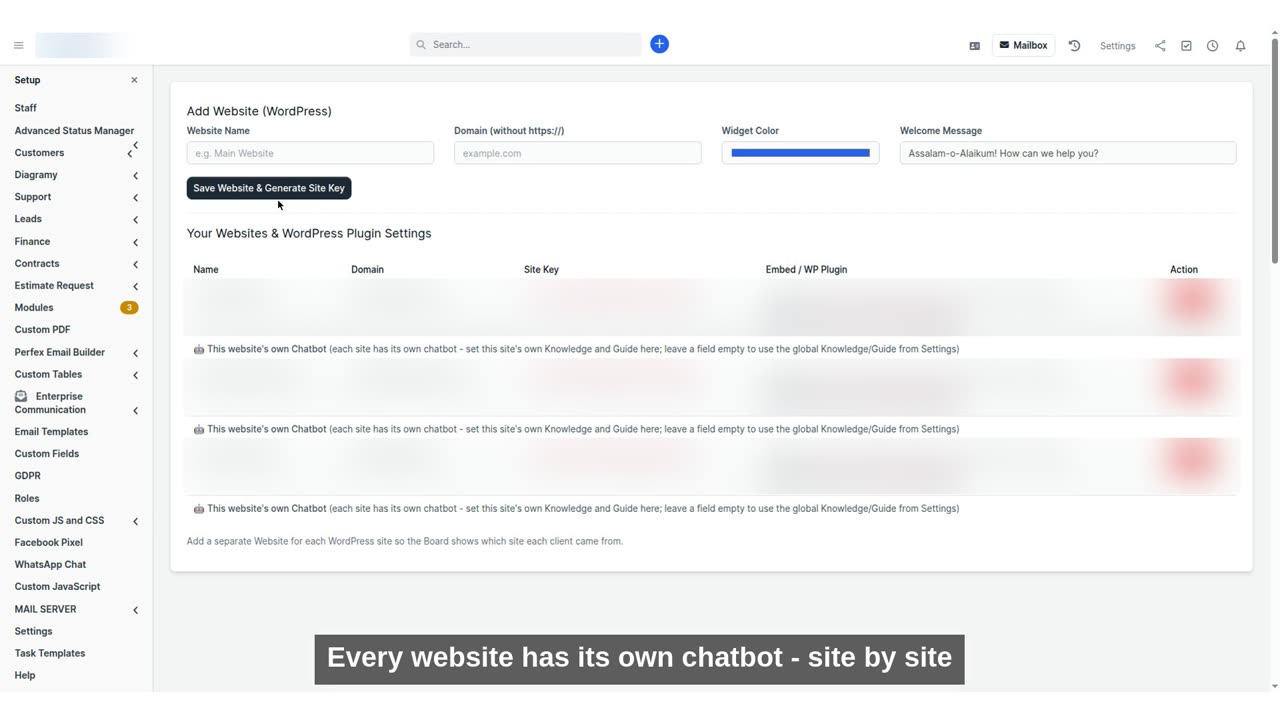This screenshot has width=1280, height=720.
Task: Click the Action column header
Action: 1184,270
